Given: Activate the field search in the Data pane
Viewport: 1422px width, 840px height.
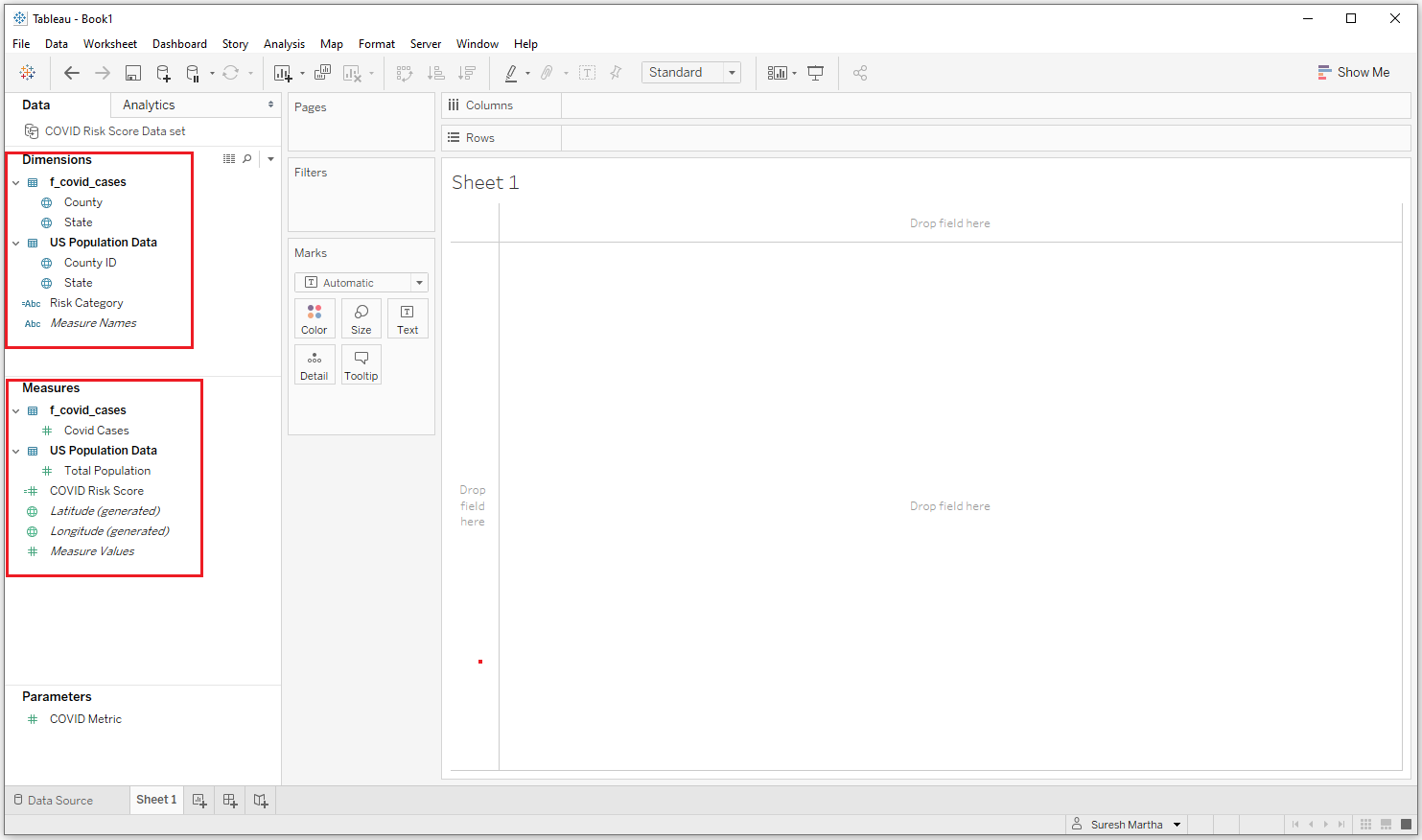Looking at the screenshot, I should tap(246, 158).
